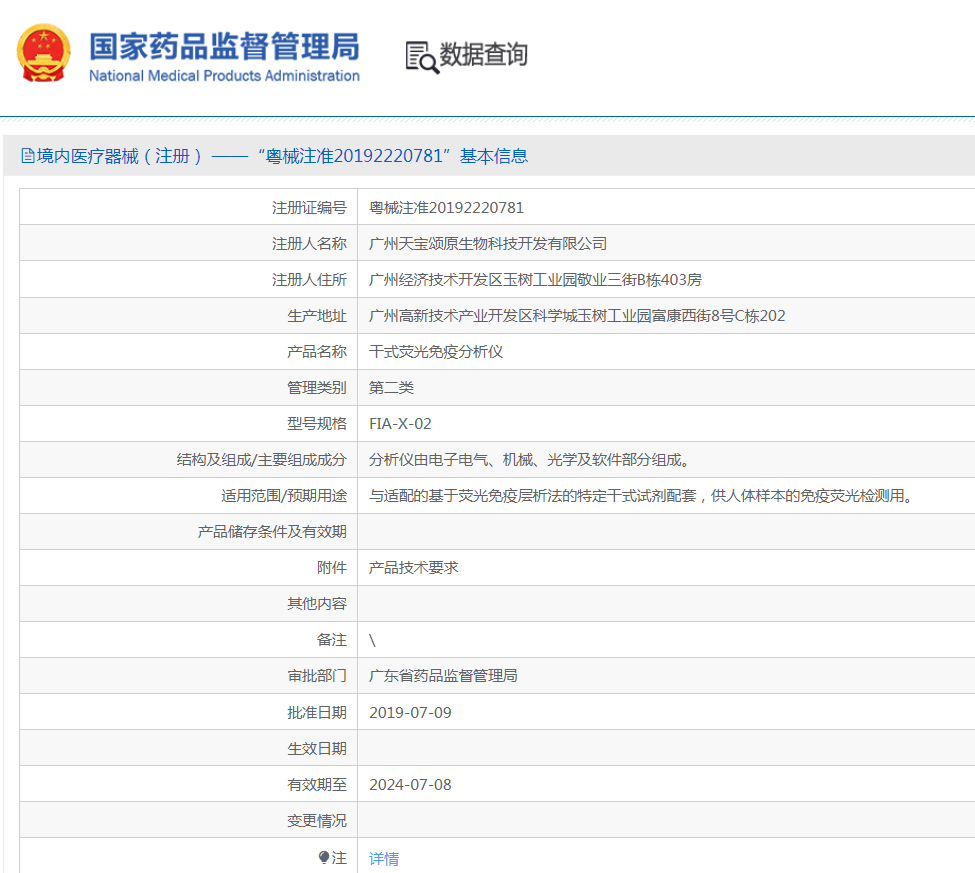Click the 其他内容 label

point(317,604)
